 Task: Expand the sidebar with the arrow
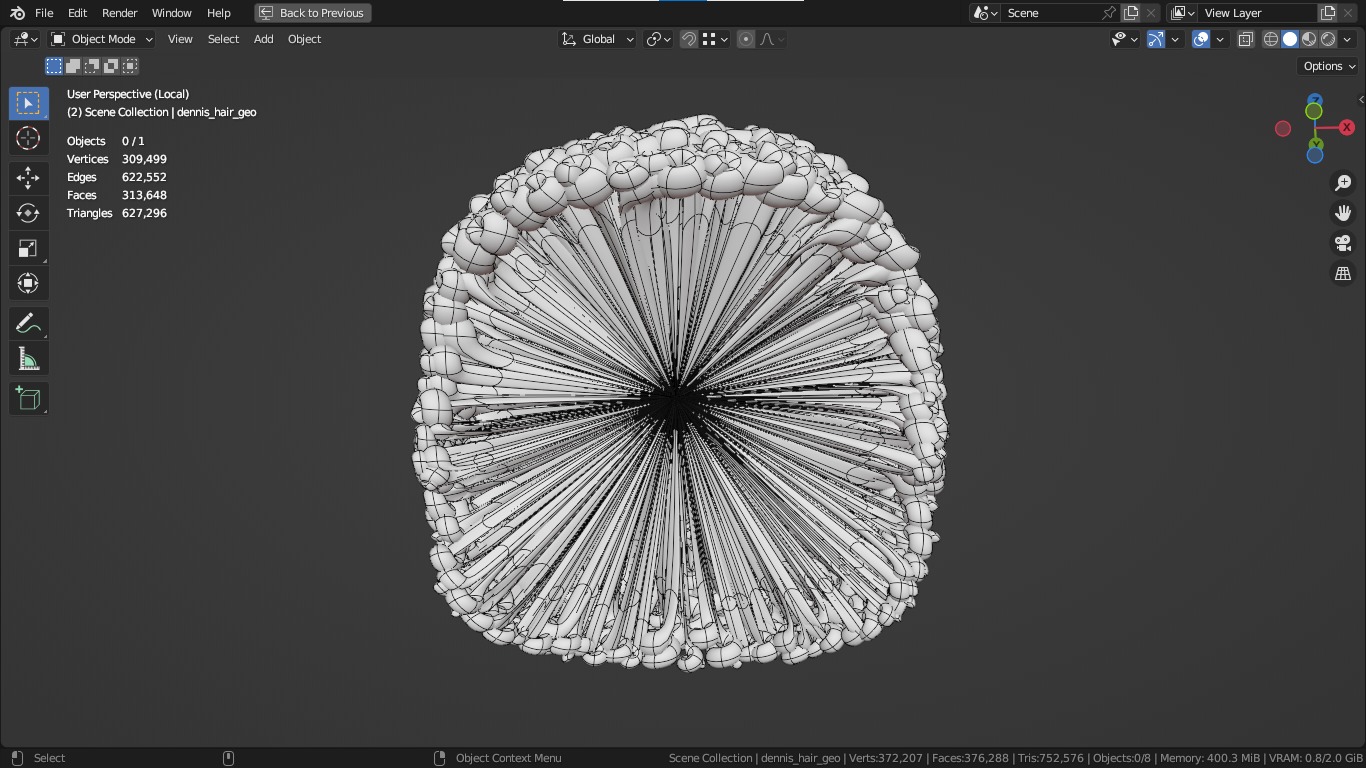(1361, 99)
